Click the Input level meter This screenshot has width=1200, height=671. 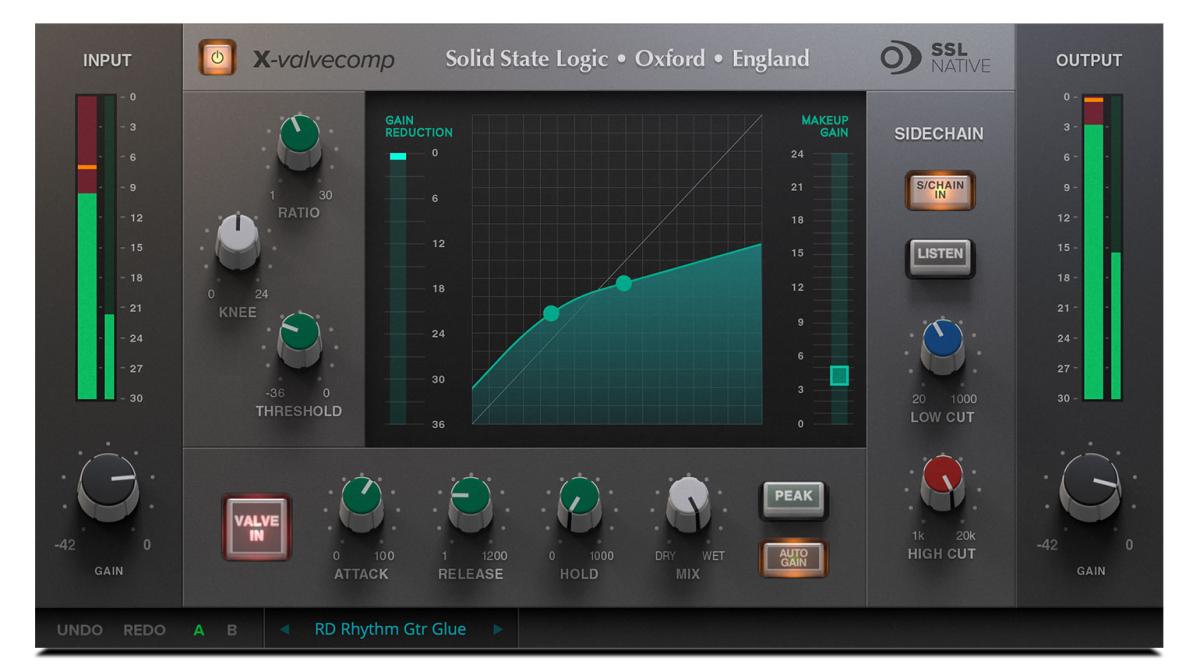click(x=96, y=248)
